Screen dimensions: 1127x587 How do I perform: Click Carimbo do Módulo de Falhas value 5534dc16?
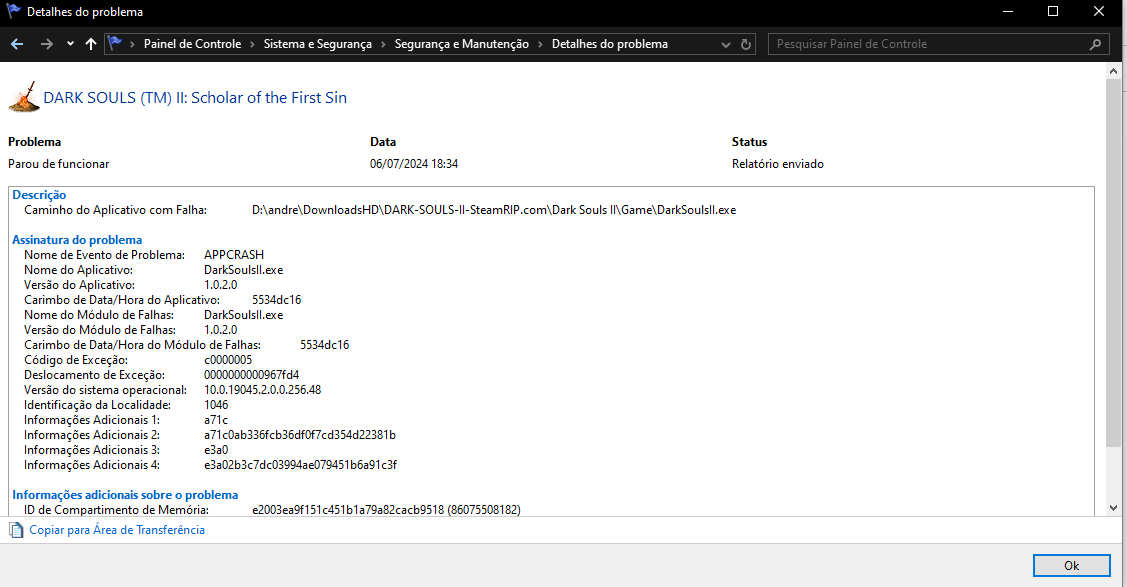[325, 346]
